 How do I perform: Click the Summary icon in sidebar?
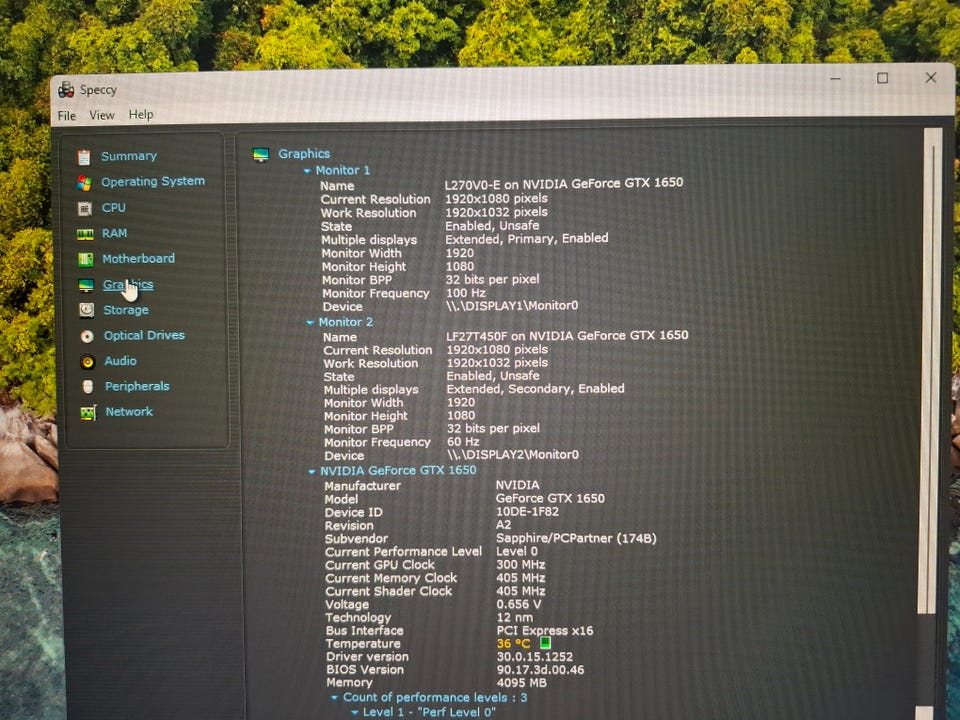click(84, 157)
